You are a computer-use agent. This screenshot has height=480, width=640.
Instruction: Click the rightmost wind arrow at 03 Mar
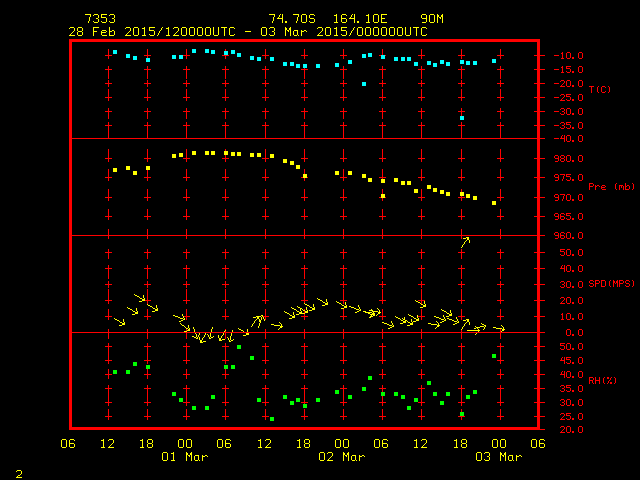(498, 328)
